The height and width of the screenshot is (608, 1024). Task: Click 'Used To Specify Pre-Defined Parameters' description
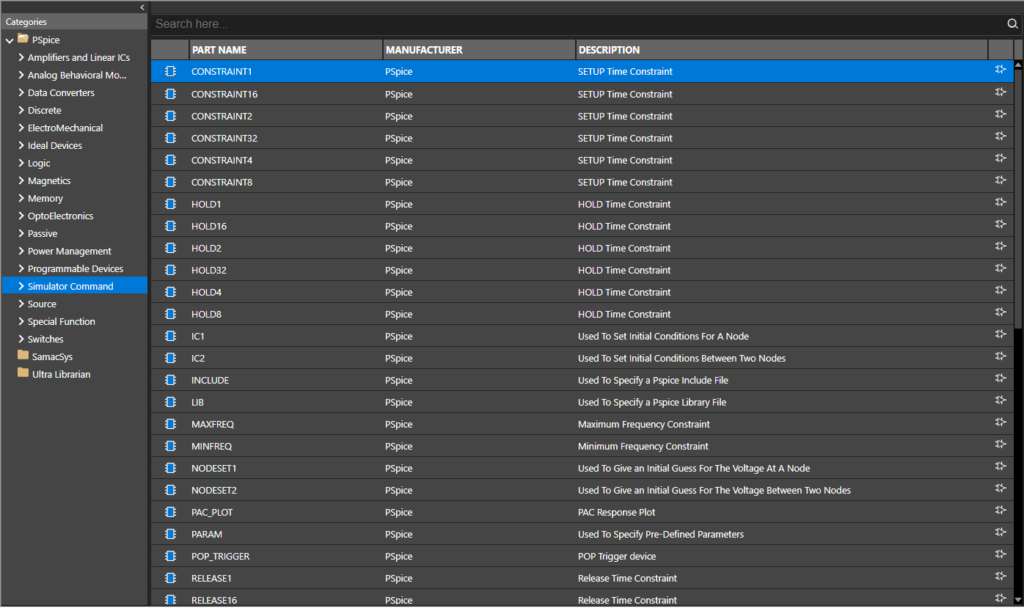coord(660,534)
